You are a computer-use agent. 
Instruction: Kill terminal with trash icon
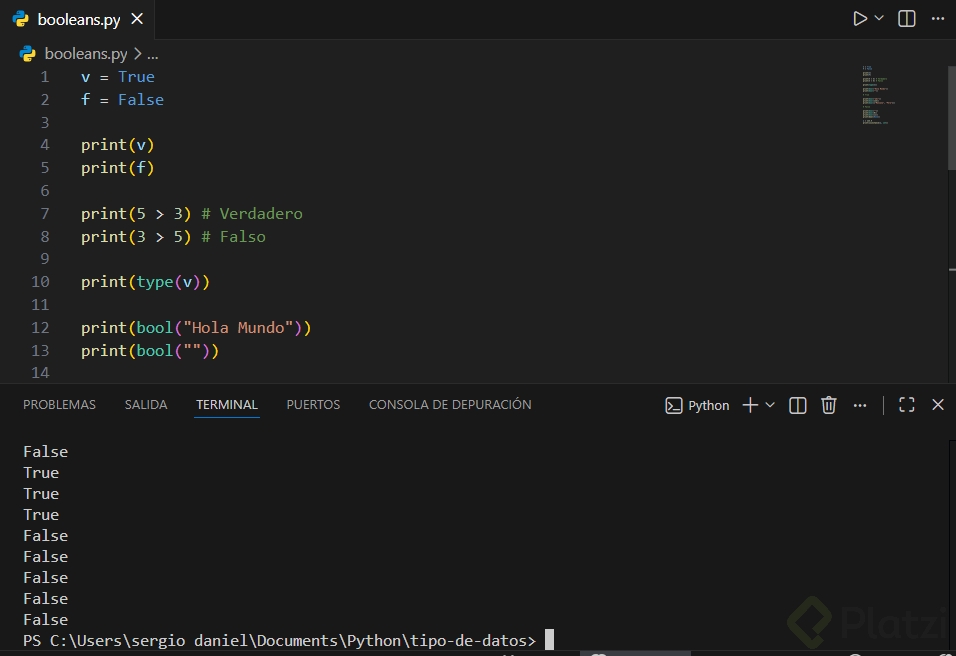(x=829, y=405)
